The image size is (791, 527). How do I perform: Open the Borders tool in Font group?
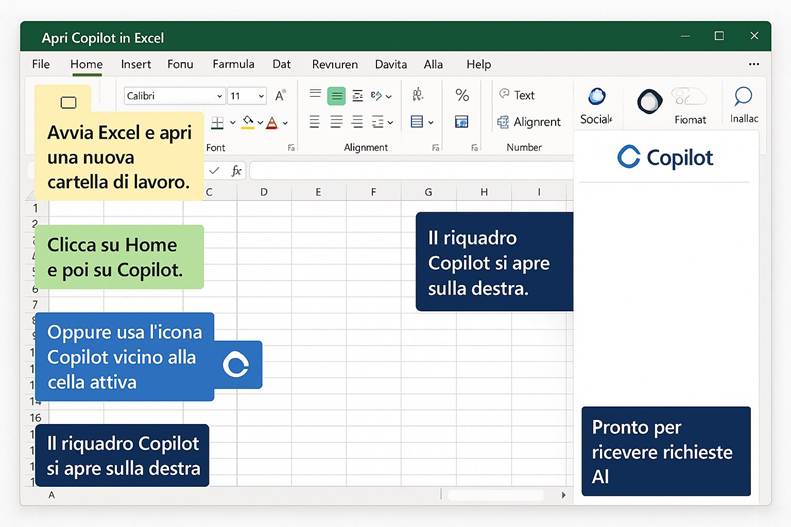click(217, 123)
